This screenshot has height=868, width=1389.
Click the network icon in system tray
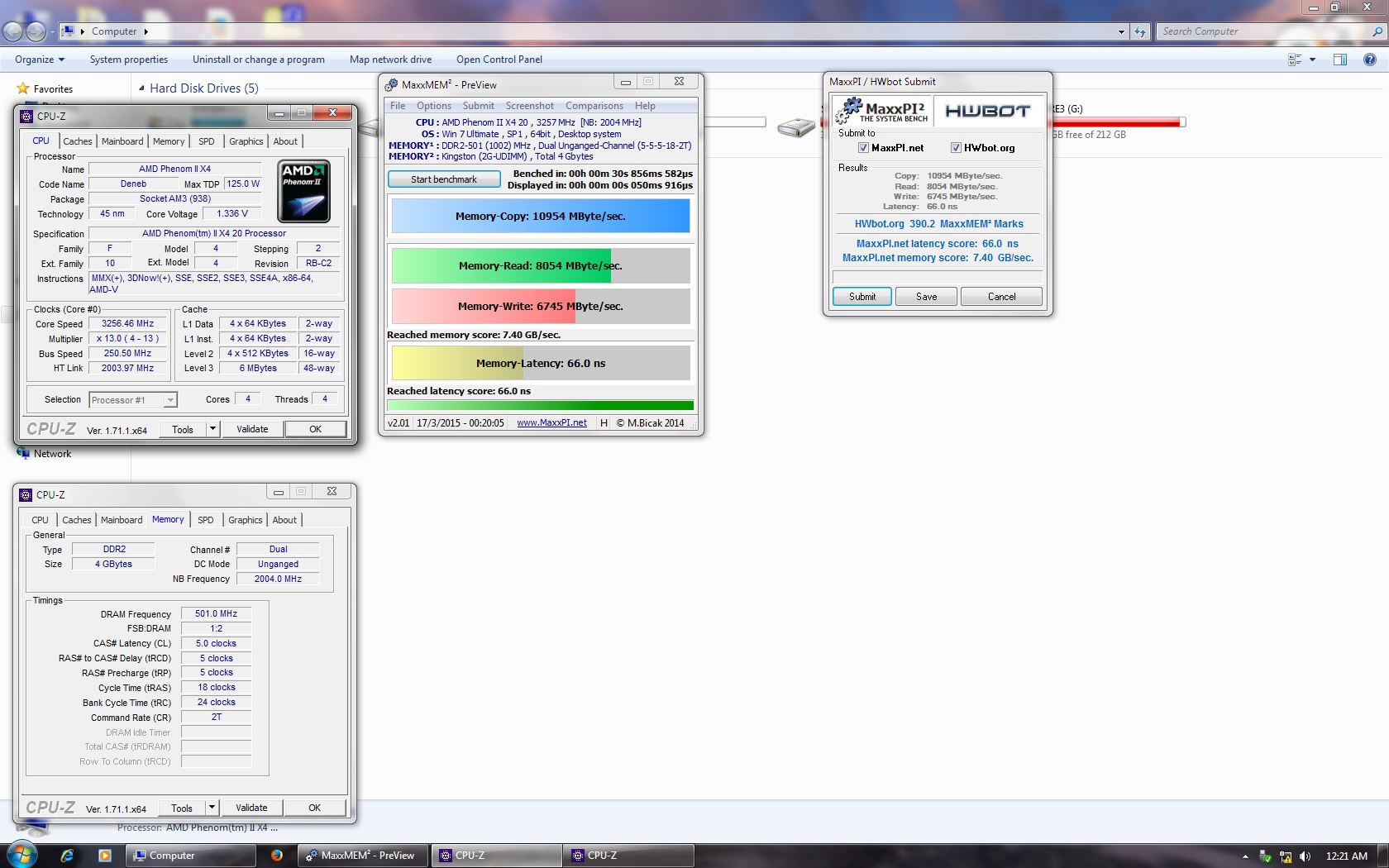pyautogui.click(x=1286, y=856)
